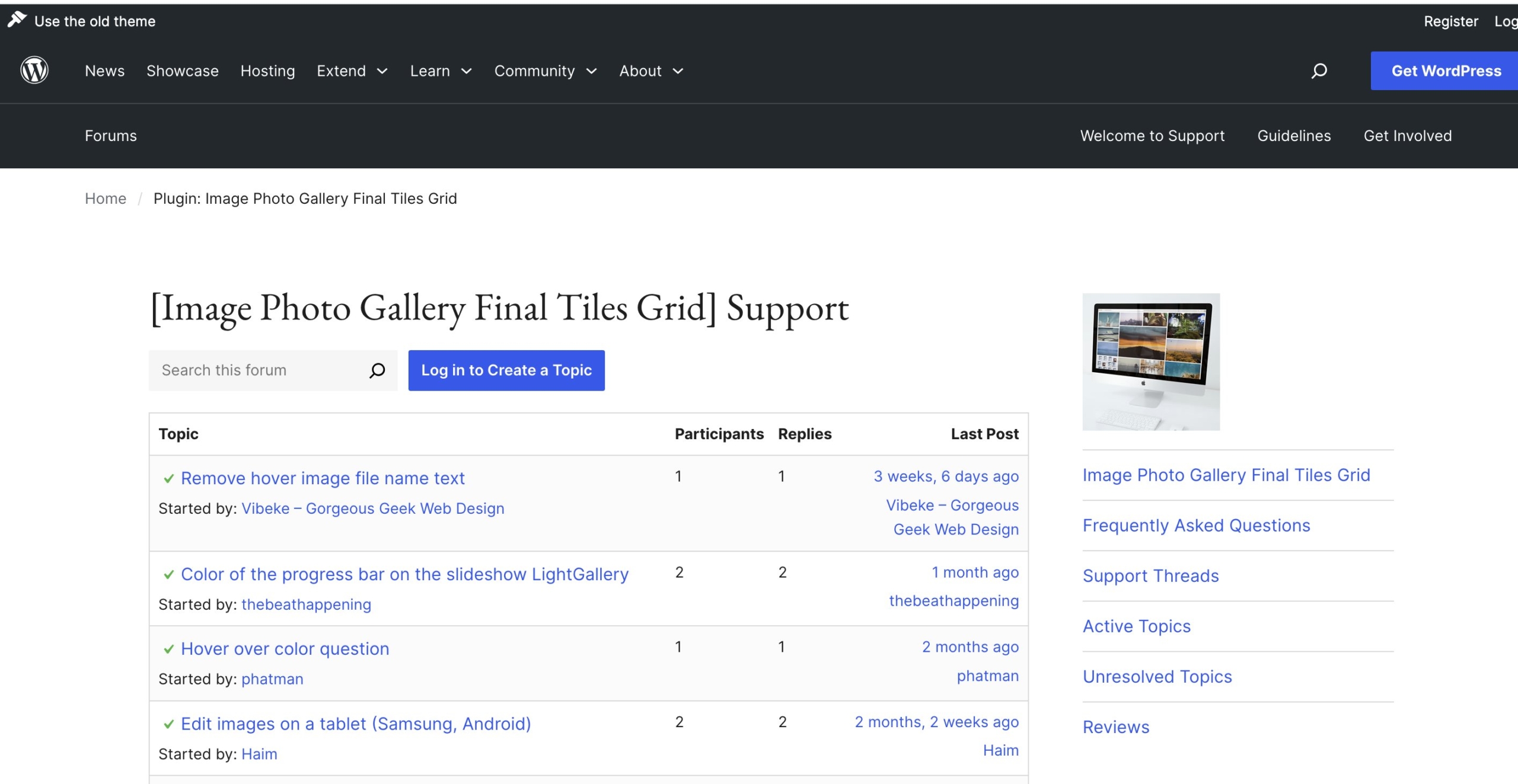This screenshot has height=784, width=1518.
Task: Open Support Threads sidebar link
Action: [x=1150, y=576]
